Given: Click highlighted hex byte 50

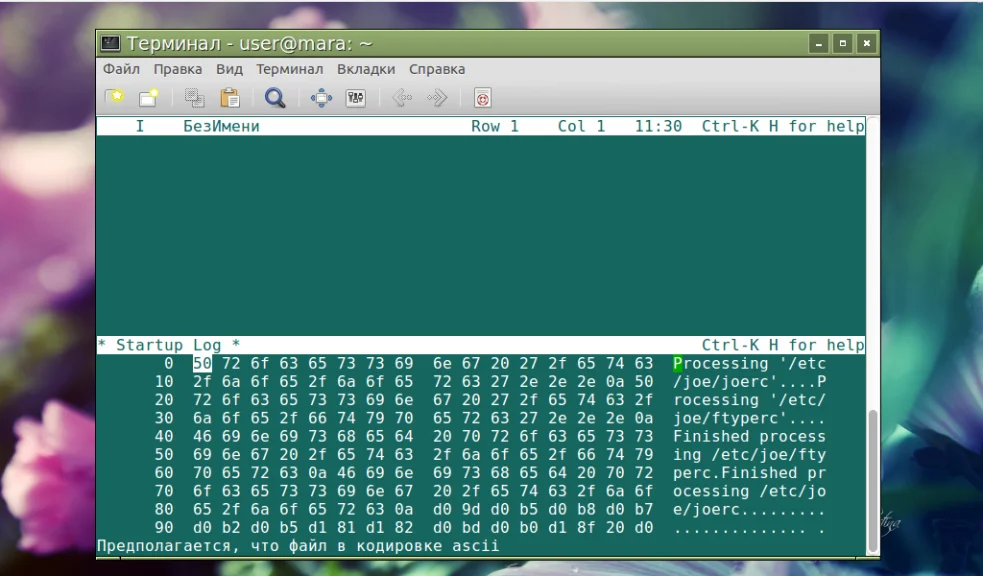Looking at the screenshot, I should coord(202,364).
